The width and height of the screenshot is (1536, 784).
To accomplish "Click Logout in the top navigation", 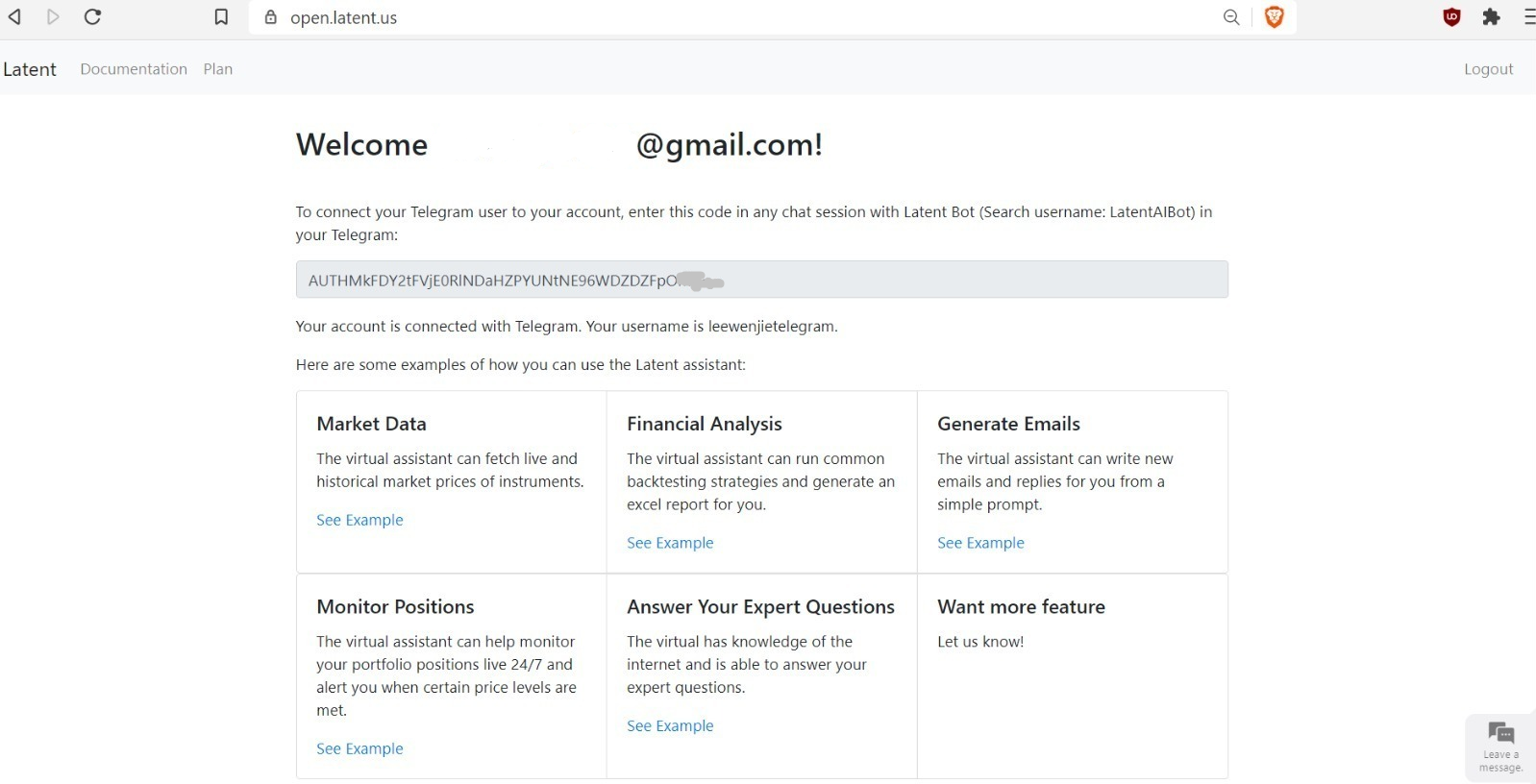I will coord(1488,68).
